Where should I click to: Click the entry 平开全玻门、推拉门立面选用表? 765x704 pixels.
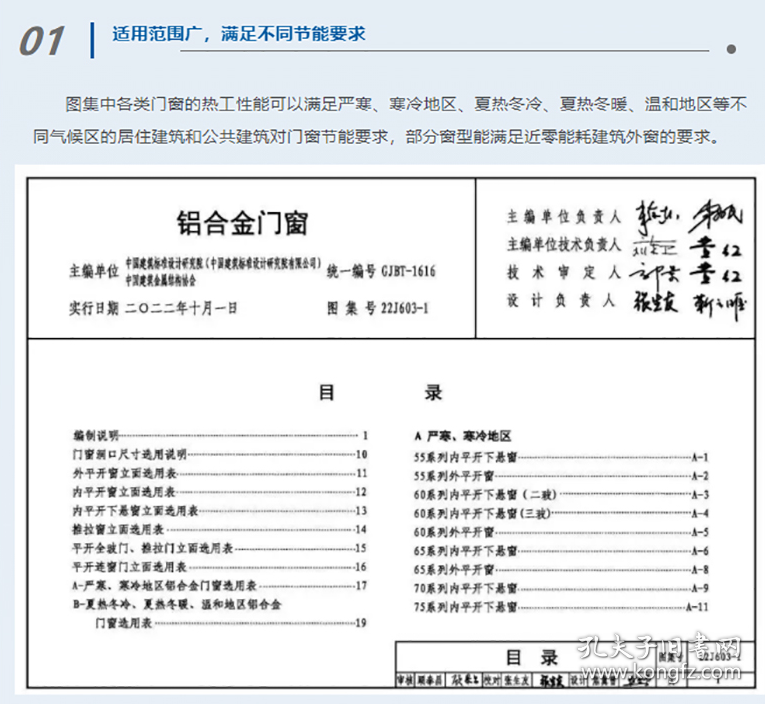tap(220, 548)
